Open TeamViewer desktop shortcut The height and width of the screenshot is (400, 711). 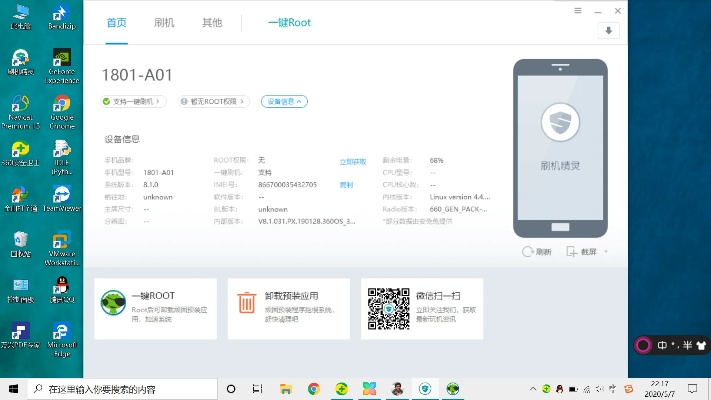tap(61, 198)
